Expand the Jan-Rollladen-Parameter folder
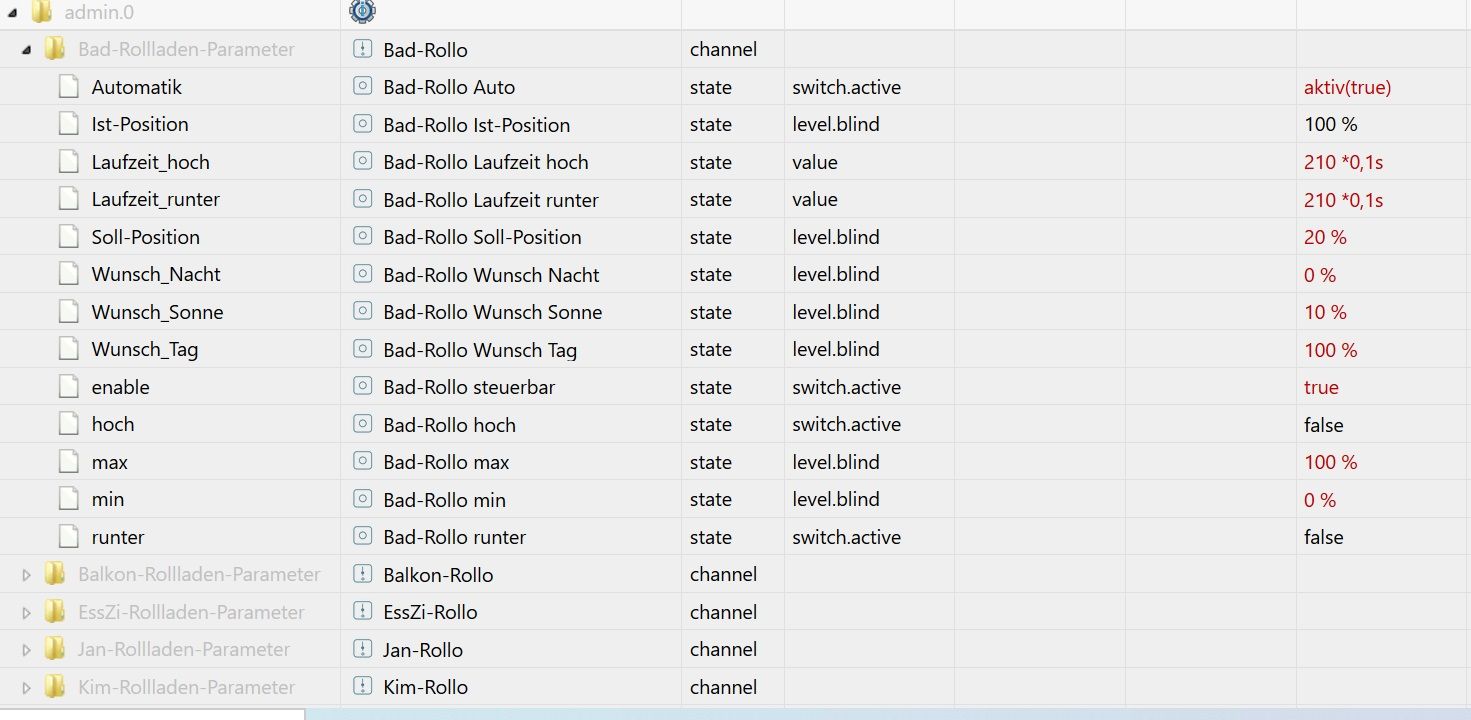The height and width of the screenshot is (720, 1471). [x=26, y=650]
